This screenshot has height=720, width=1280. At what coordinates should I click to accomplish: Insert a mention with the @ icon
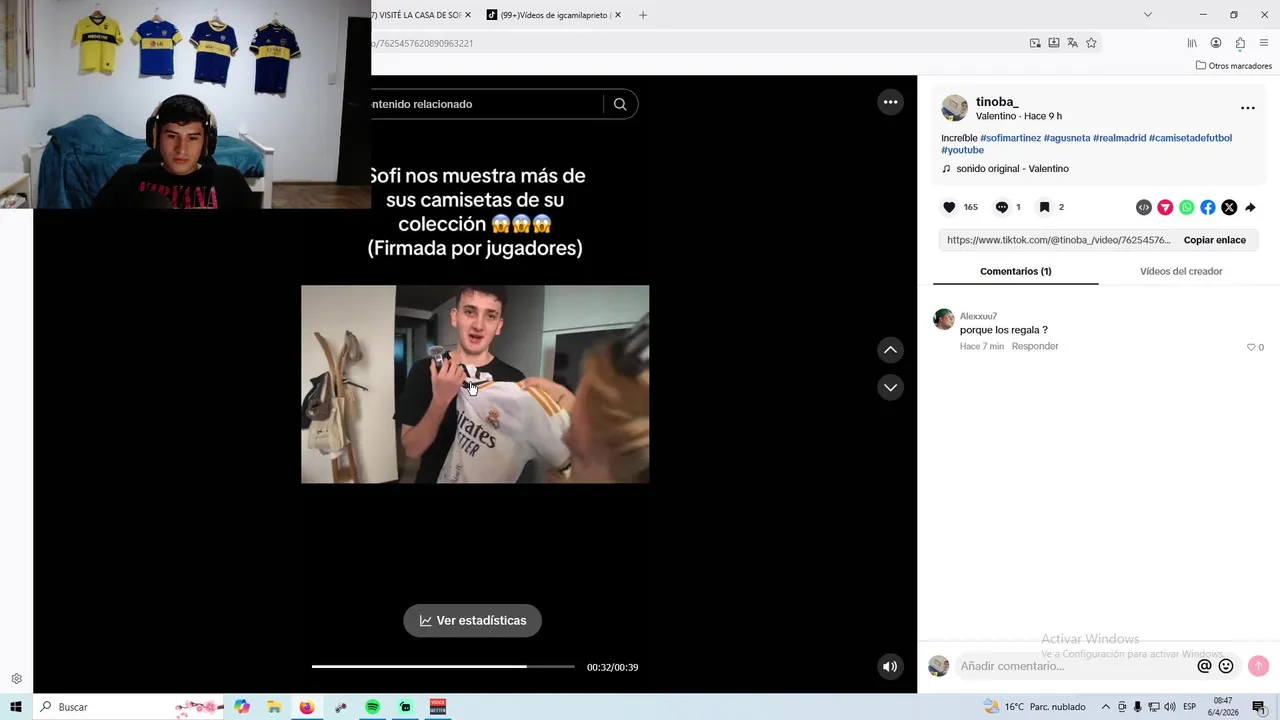coord(1204,666)
